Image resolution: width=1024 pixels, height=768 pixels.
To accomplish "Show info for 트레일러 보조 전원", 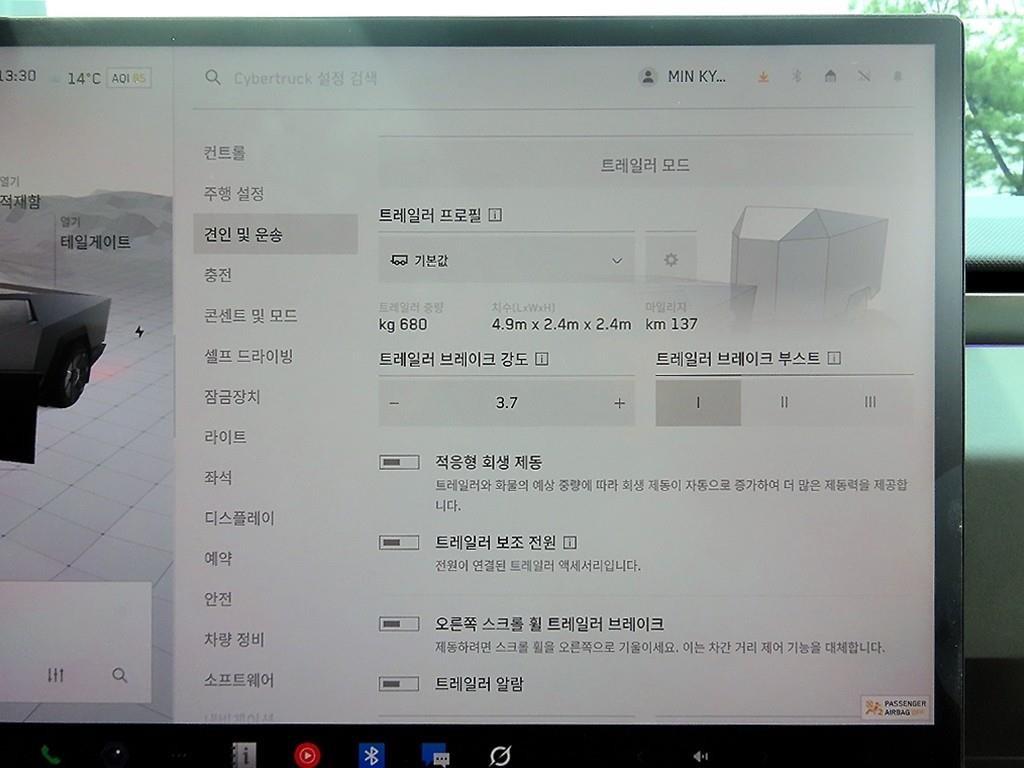I will [x=569, y=542].
